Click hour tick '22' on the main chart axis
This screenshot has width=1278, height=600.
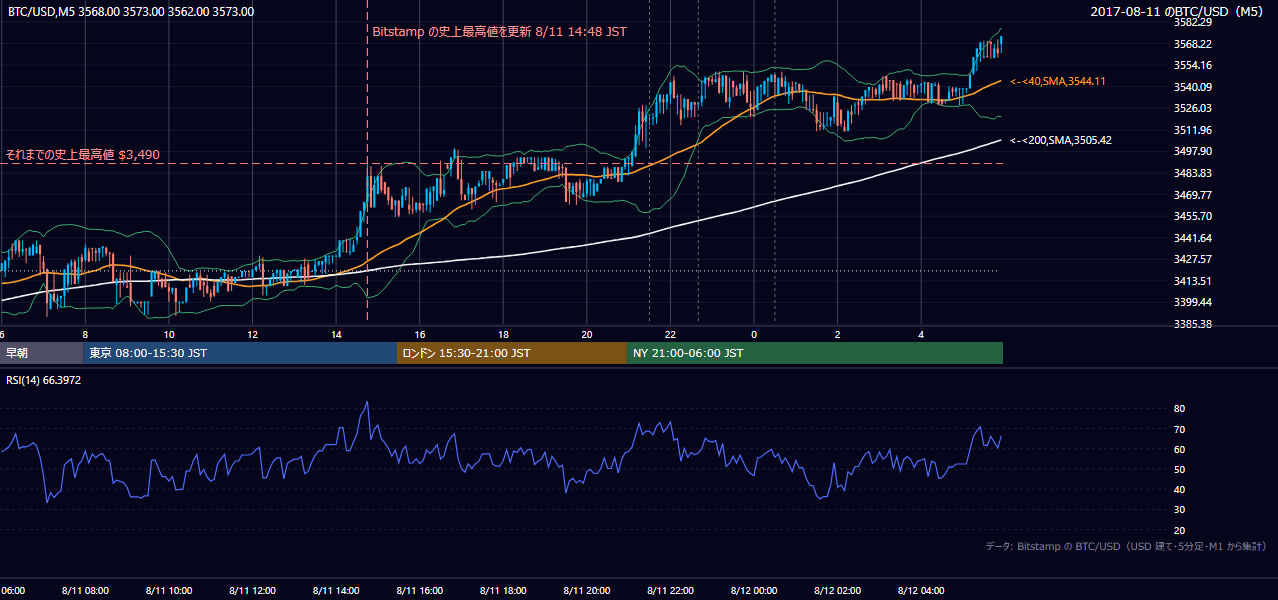670,335
